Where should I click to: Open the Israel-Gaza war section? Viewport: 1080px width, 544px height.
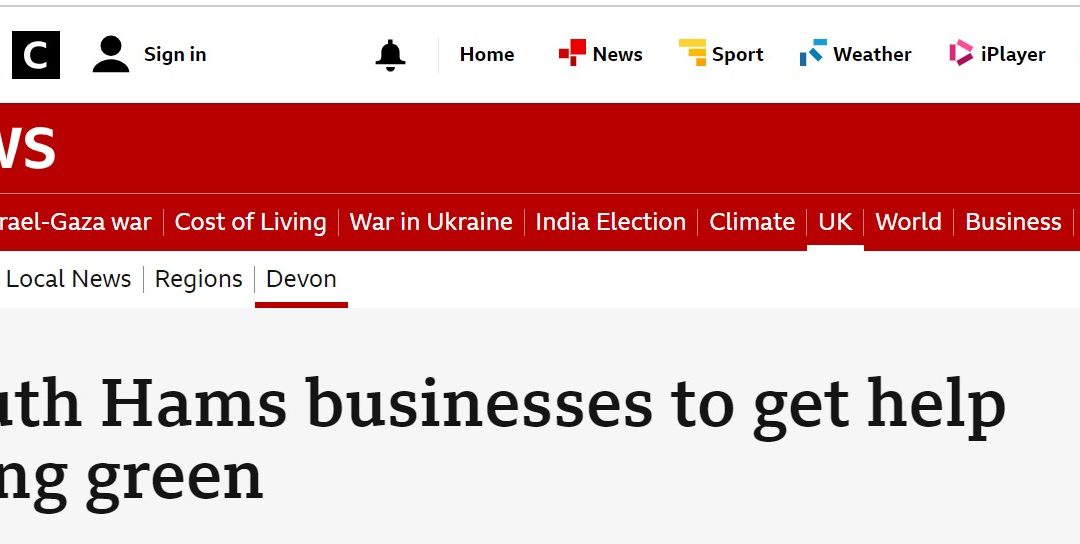[76, 222]
